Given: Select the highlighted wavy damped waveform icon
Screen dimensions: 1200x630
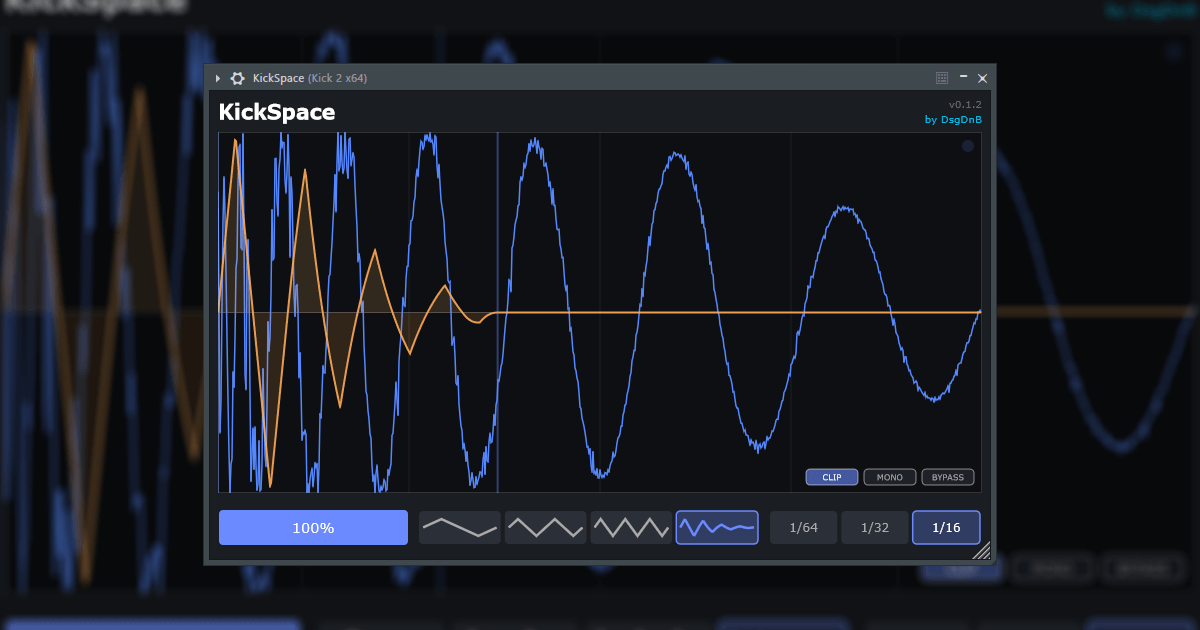Looking at the screenshot, I should pyautogui.click(x=717, y=527).
